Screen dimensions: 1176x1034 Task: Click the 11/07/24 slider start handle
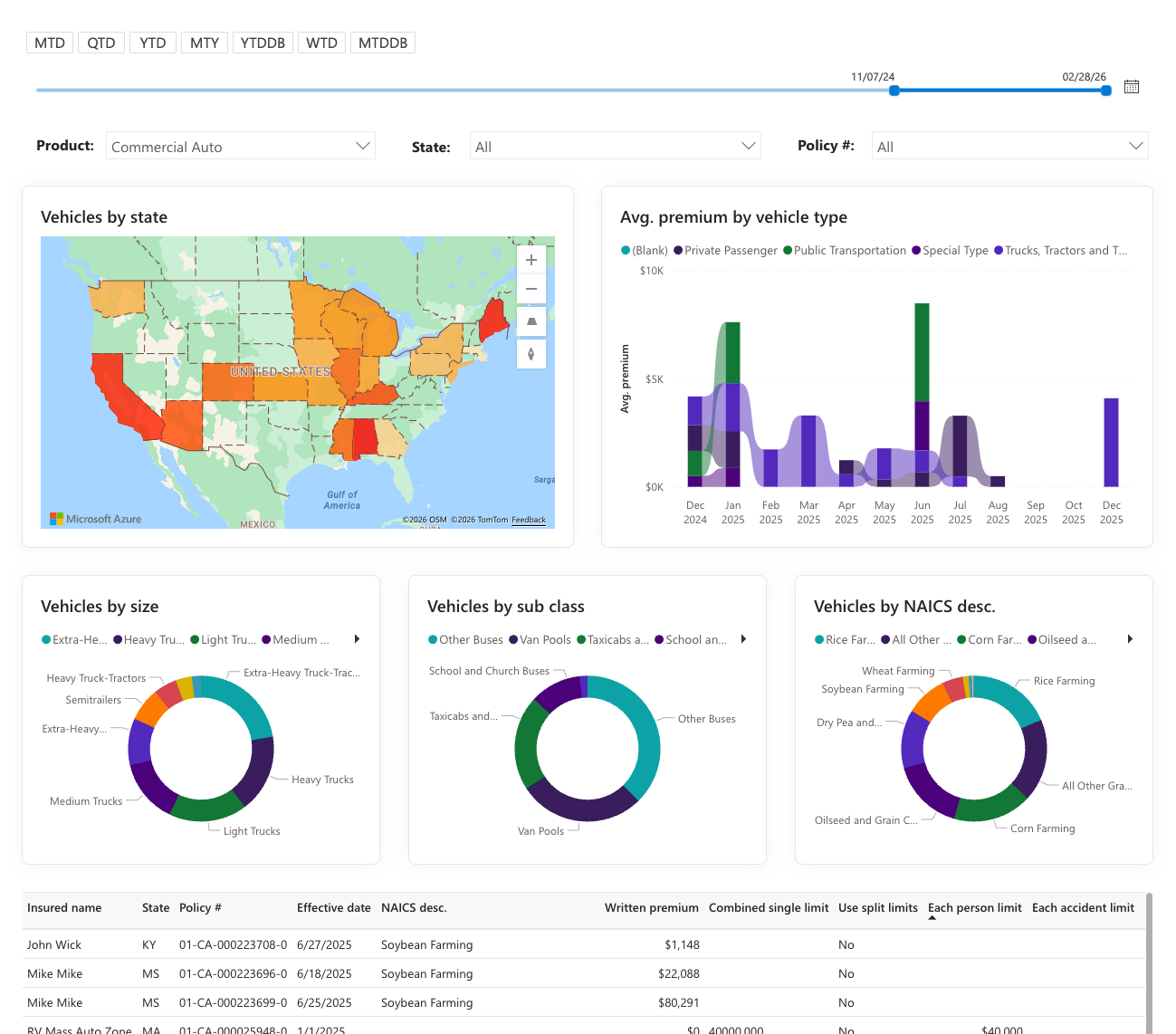[x=894, y=91]
